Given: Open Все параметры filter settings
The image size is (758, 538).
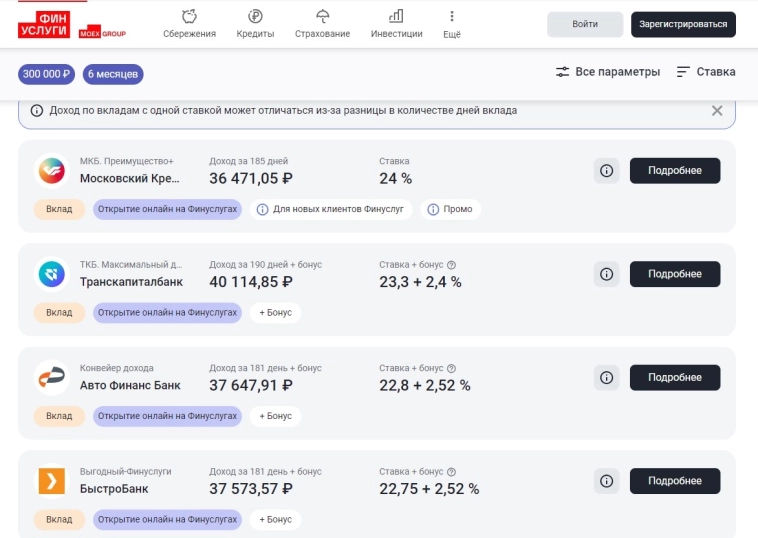Looking at the screenshot, I should click(x=608, y=72).
